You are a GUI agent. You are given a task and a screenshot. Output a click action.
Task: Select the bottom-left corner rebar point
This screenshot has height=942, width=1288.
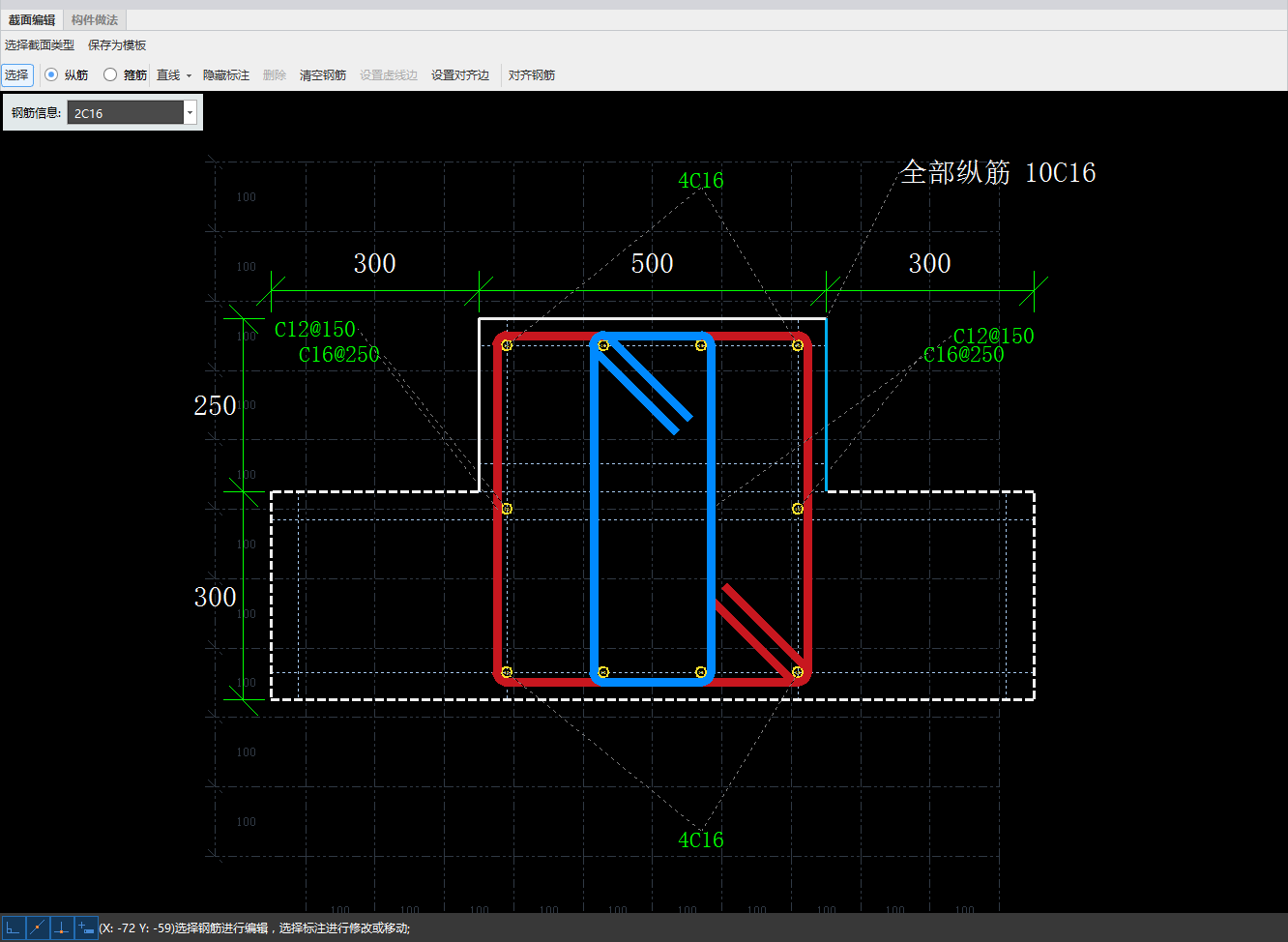click(507, 672)
